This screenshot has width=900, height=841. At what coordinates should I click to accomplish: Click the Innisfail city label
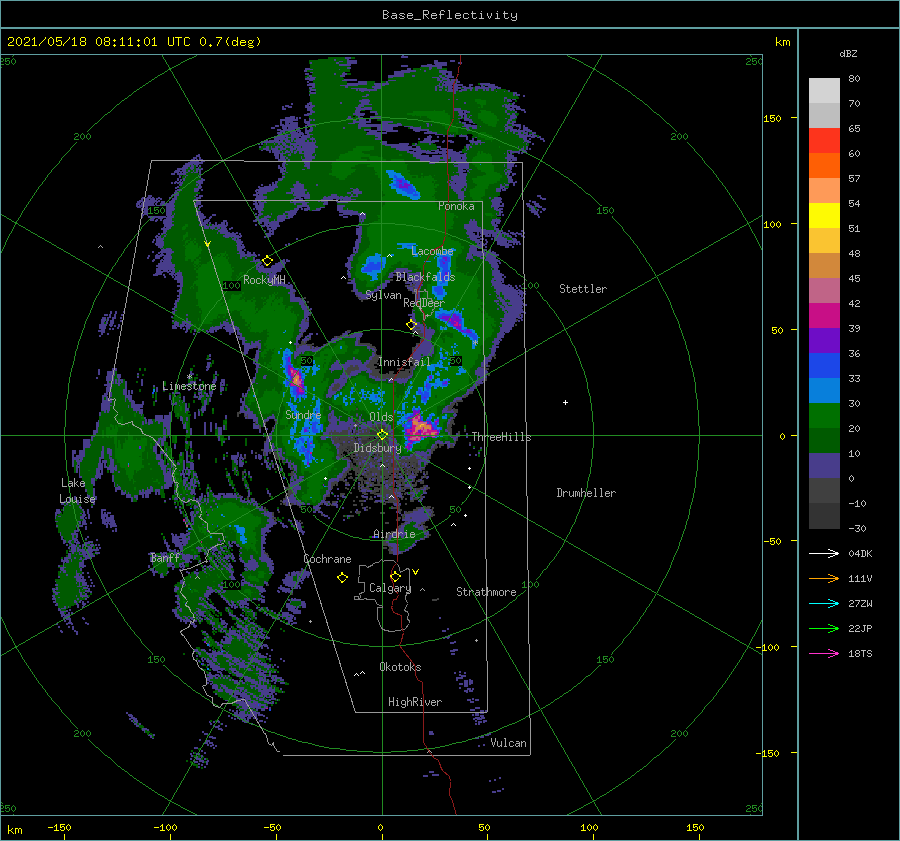tap(404, 362)
